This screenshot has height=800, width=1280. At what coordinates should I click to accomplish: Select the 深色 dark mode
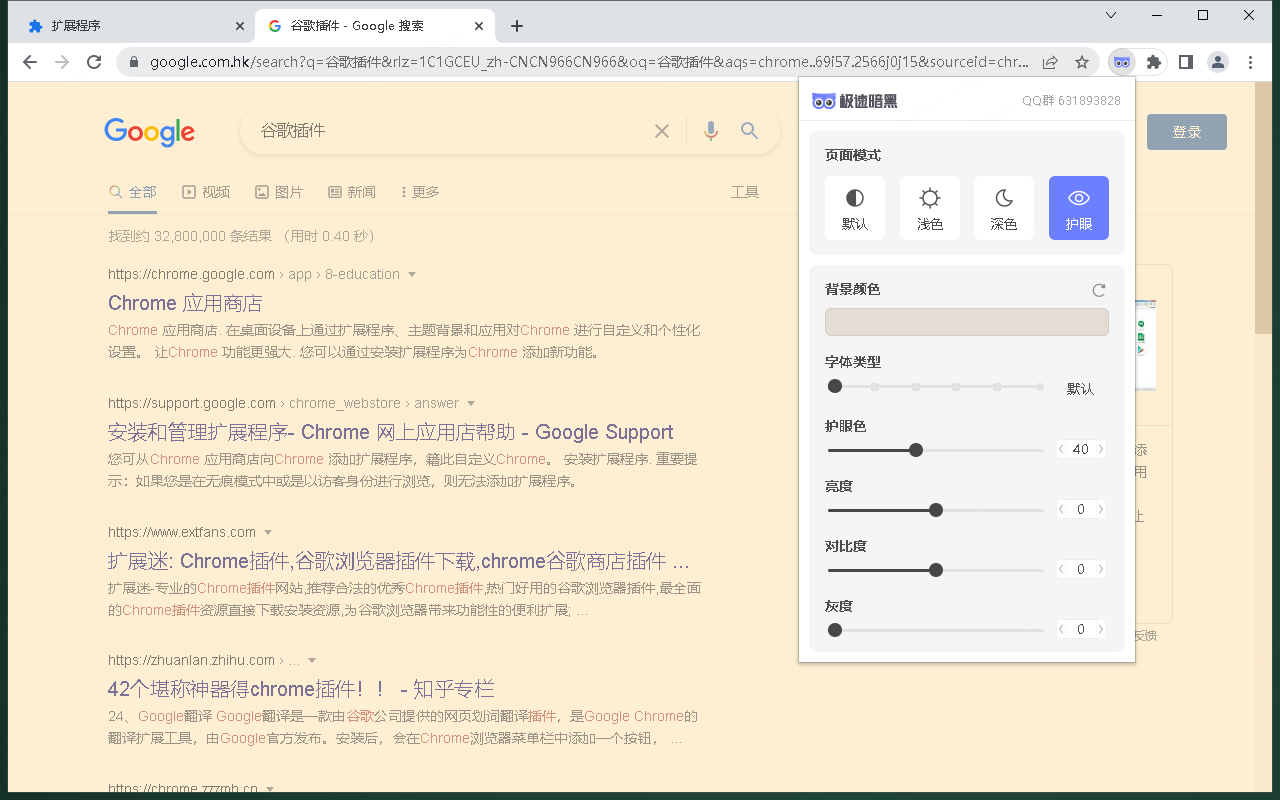point(1004,208)
